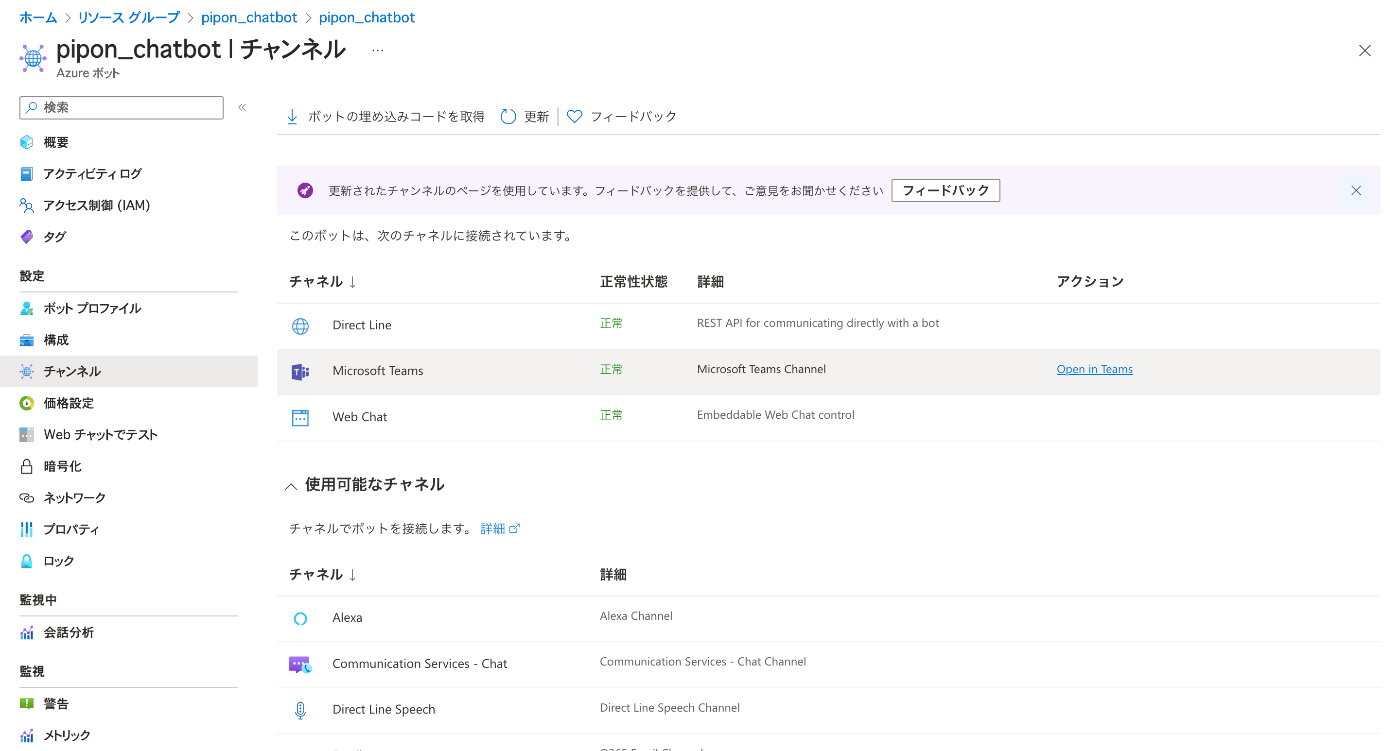1400x751 pixels.
Task: Click the Direct Line Speech microphone icon
Action: [300, 710]
